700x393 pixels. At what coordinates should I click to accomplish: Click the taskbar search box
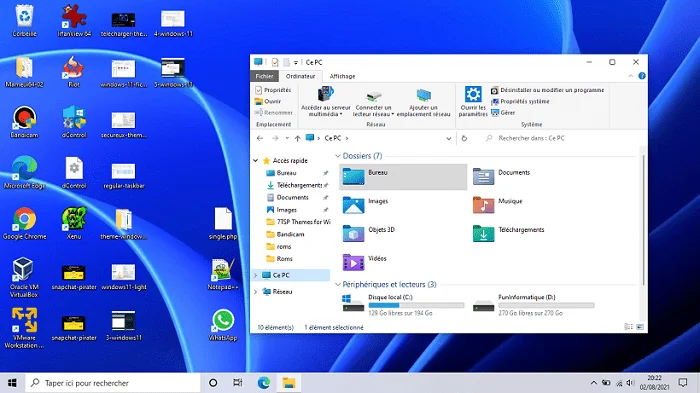pos(112,383)
